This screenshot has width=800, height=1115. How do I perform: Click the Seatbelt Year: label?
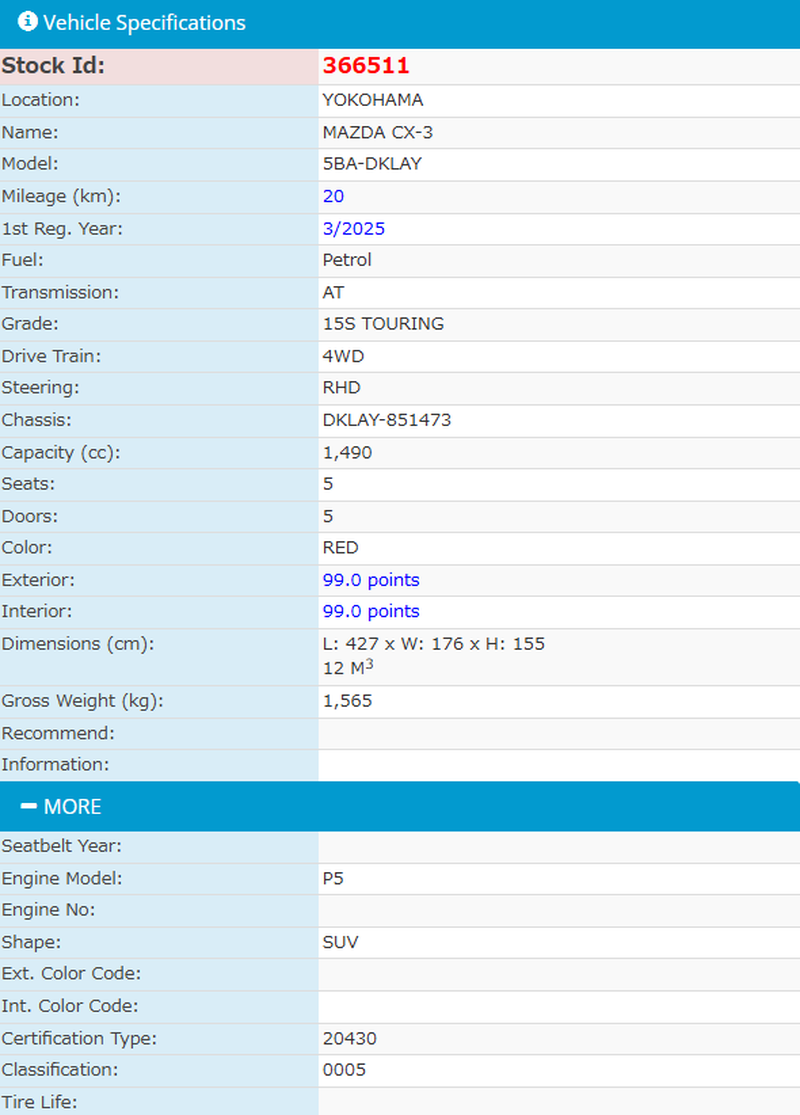pyautogui.click(x=62, y=846)
